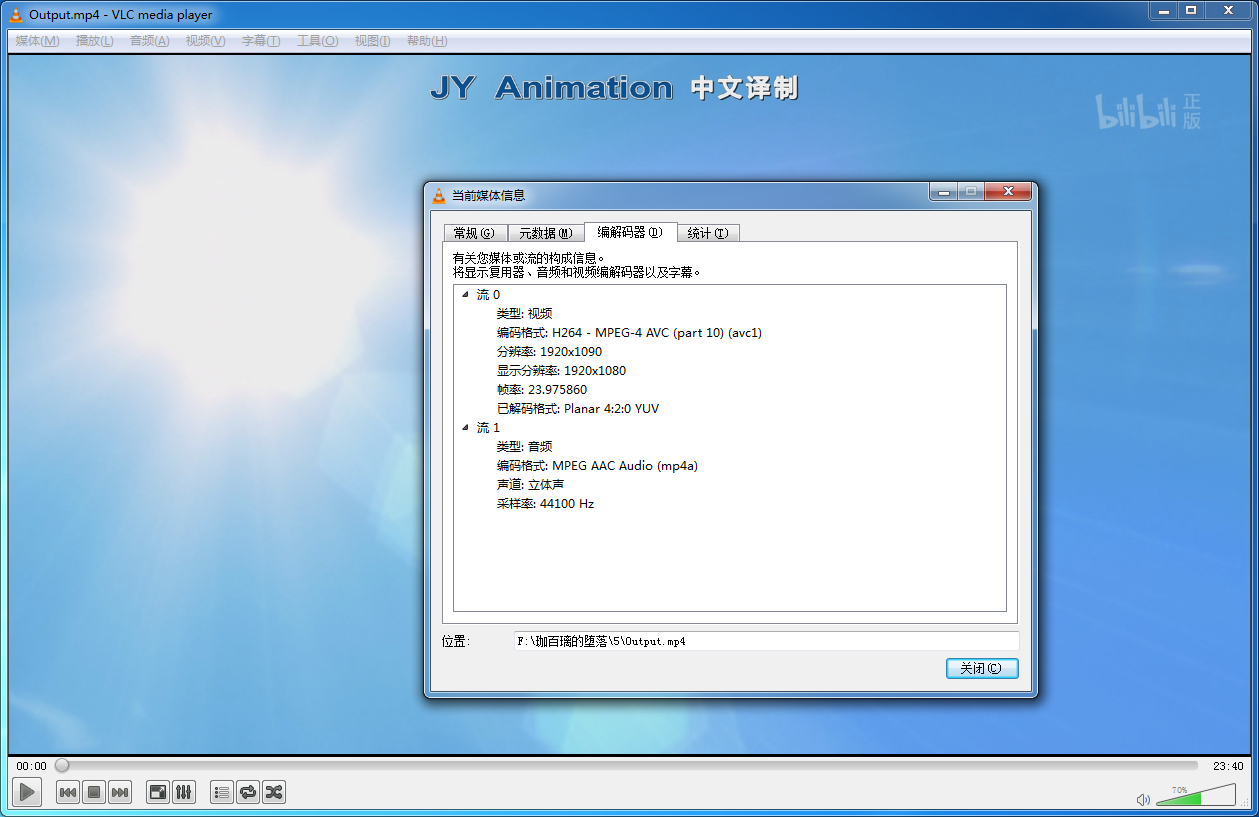This screenshot has width=1259, height=817.
Task: Click the total time 23:40 label
Action: [x=1228, y=766]
